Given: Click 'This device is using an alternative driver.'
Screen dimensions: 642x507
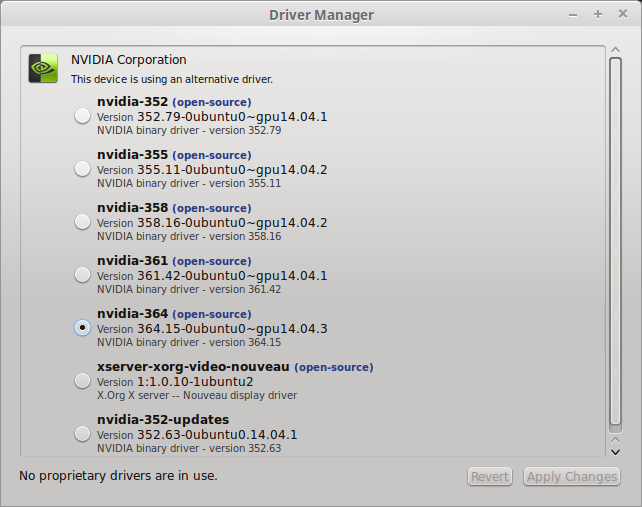Looking at the screenshot, I should [172, 79].
